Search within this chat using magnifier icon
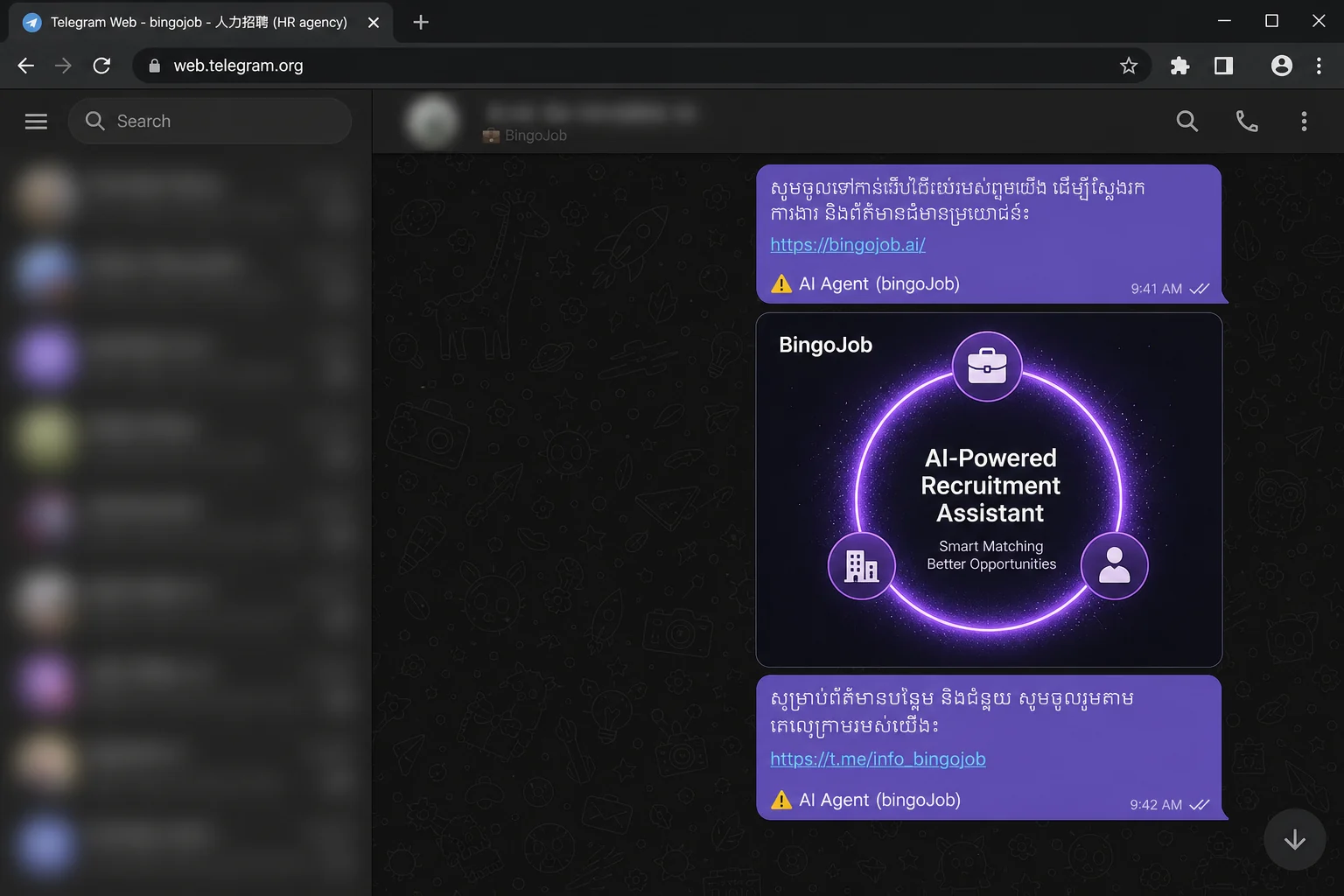Image resolution: width=1344 pixels, height=896 pixels. coord(1187,122)
